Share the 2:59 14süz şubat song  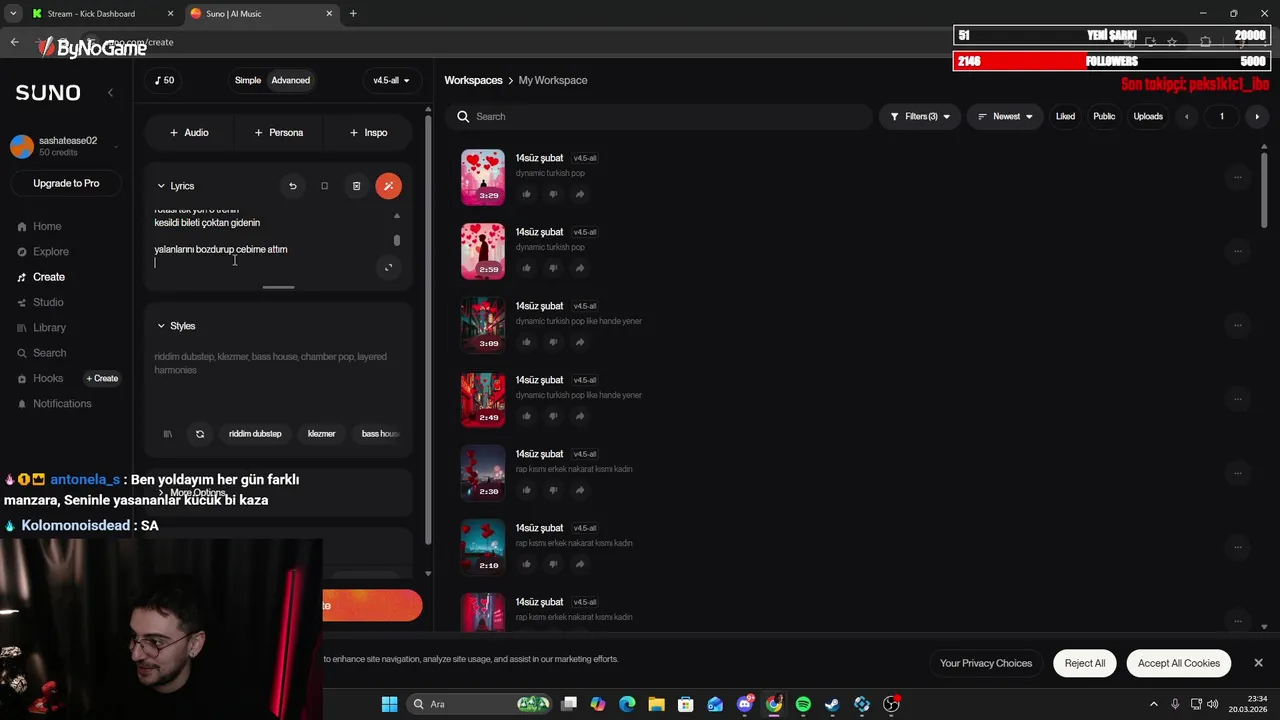pos(580,268)
